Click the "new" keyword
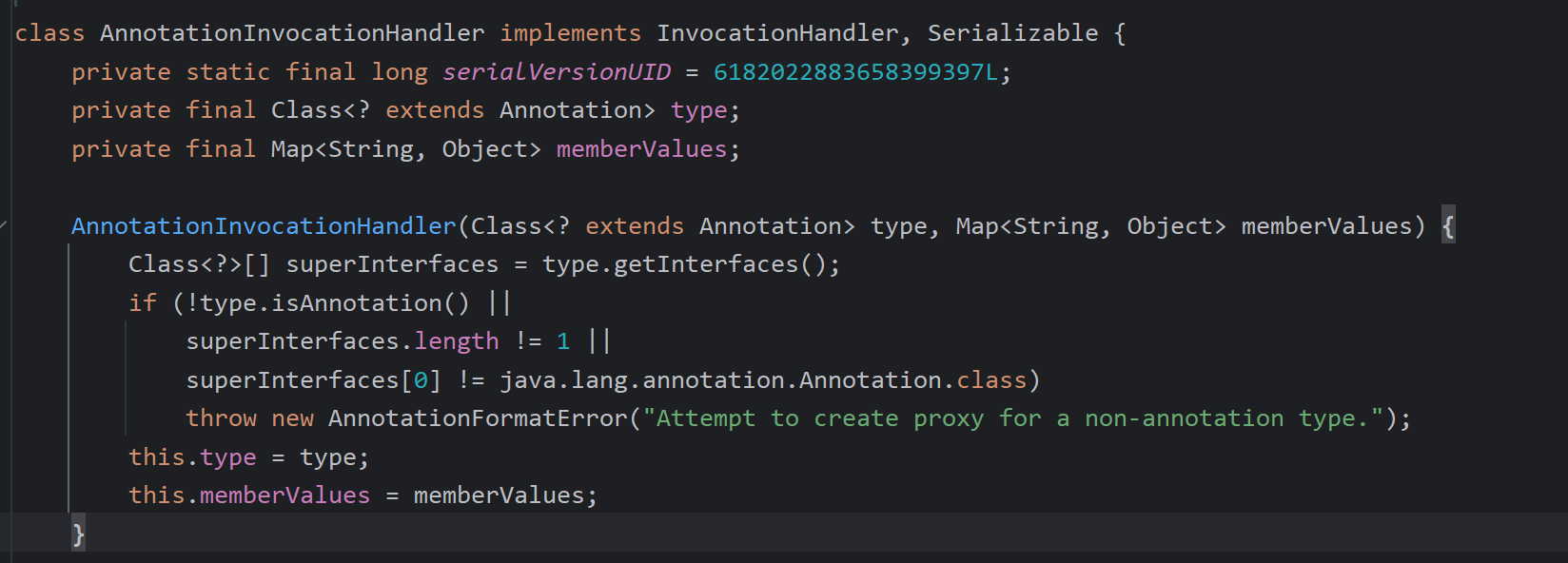1568x563 pixels. tap(292, 418)
